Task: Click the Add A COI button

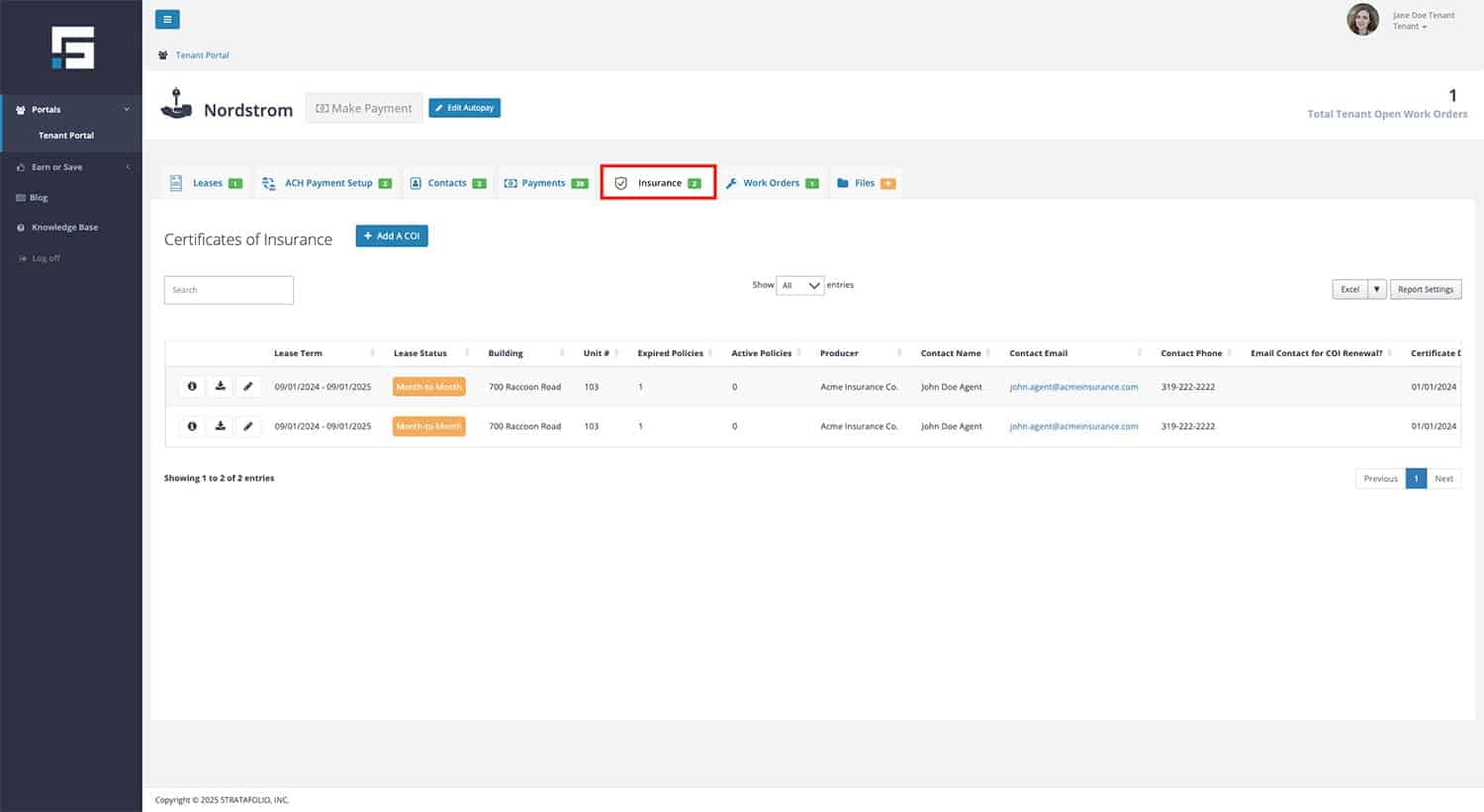Action: (392, 236)
